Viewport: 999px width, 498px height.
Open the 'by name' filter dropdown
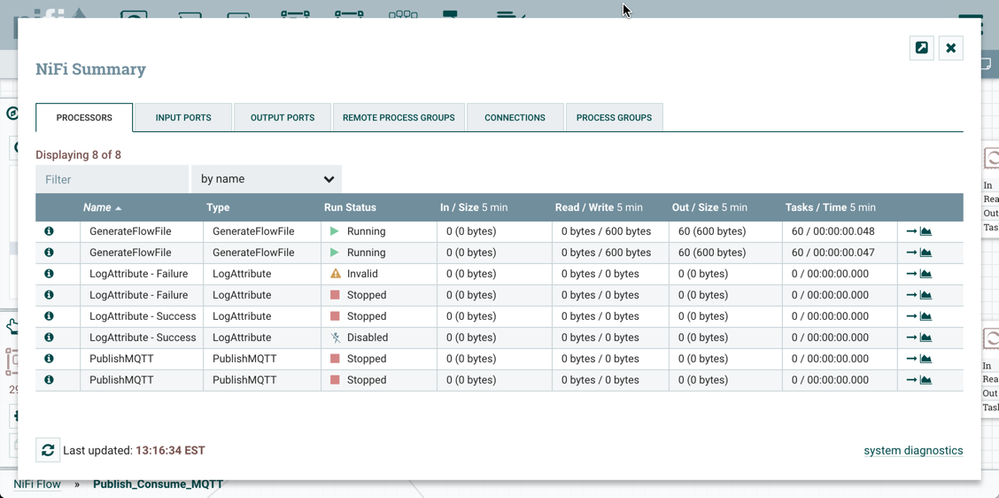click(x=266, y=179)
